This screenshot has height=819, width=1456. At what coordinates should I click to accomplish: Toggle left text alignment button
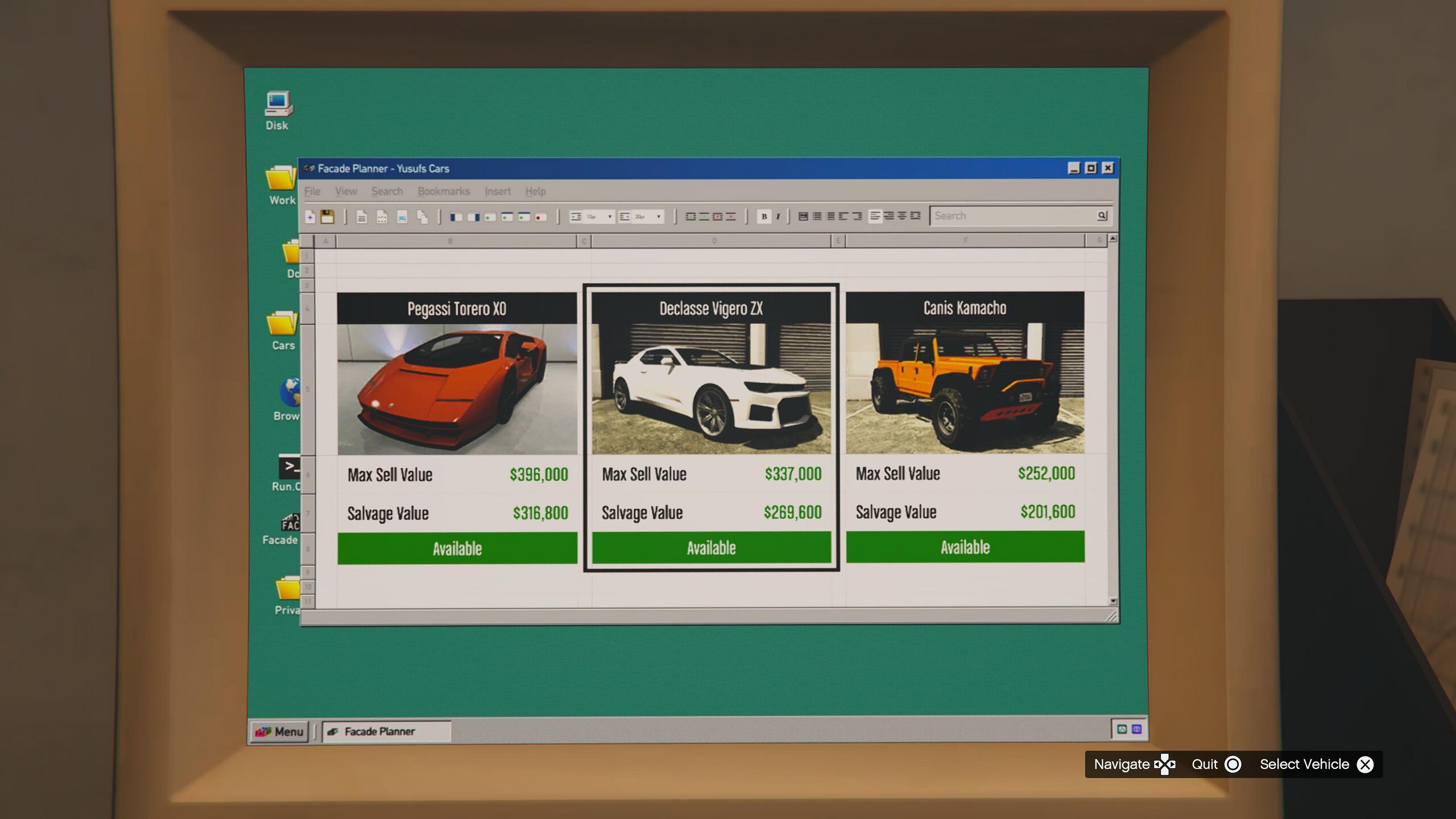(x=875, y=216)
